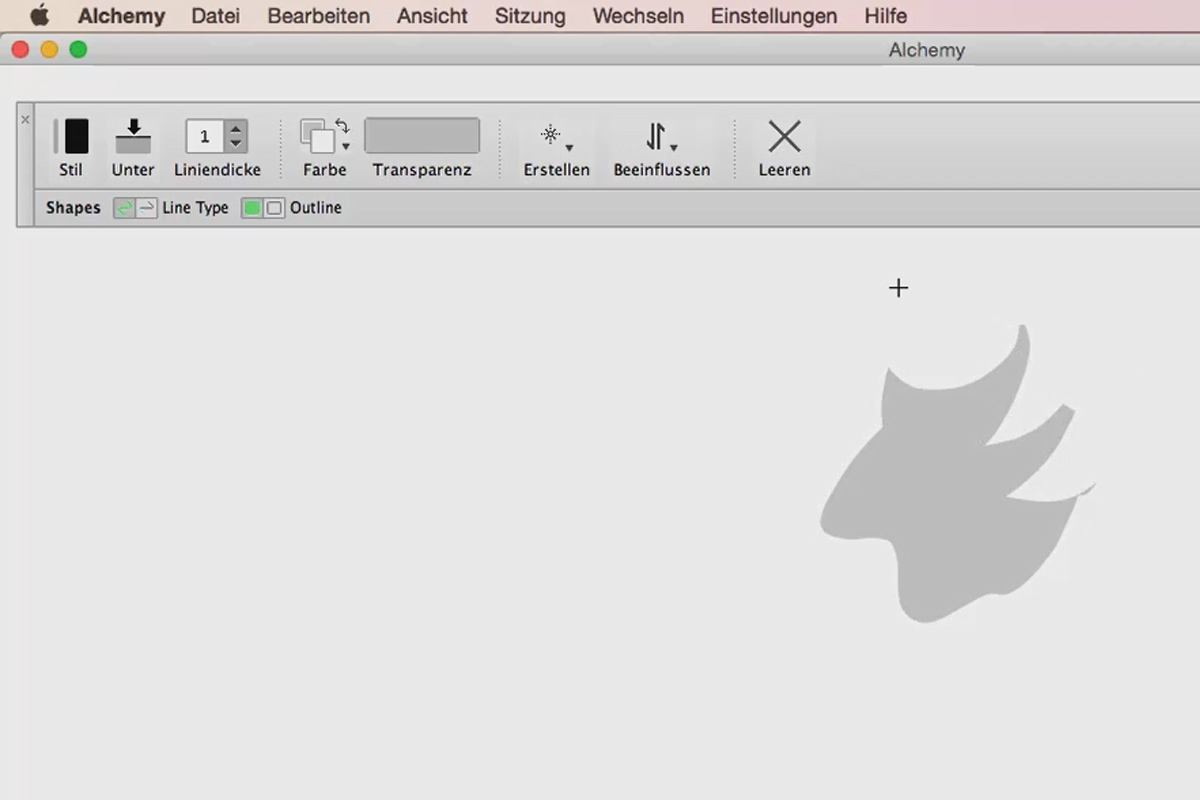Click the Erstellen create module icon
1200x800 pixels.
click(x=551, y=135)
